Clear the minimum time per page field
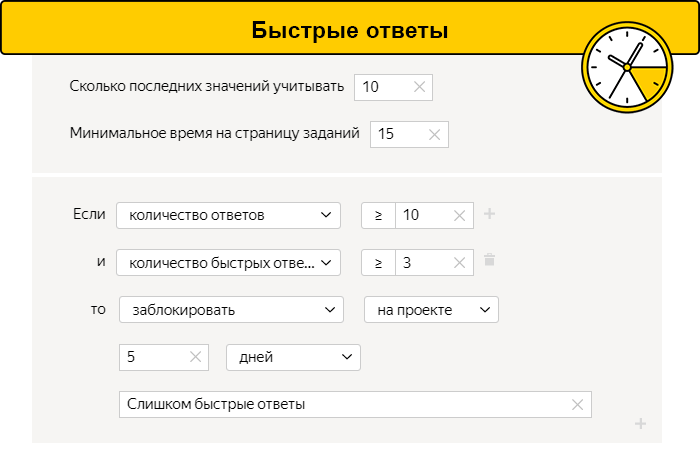The image size is (700, 450). (434, 134)
